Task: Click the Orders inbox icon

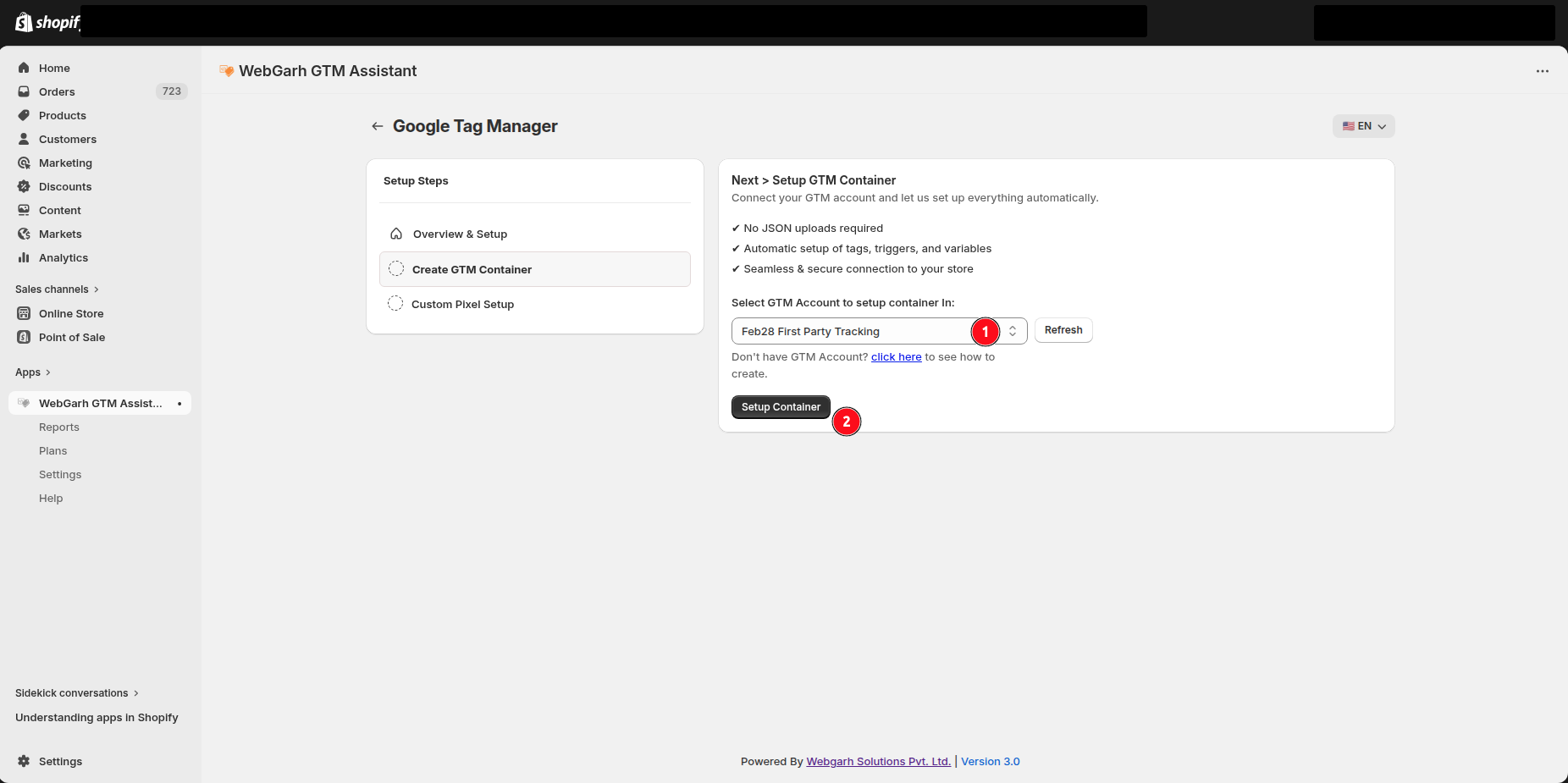Action: click(24, 91)
